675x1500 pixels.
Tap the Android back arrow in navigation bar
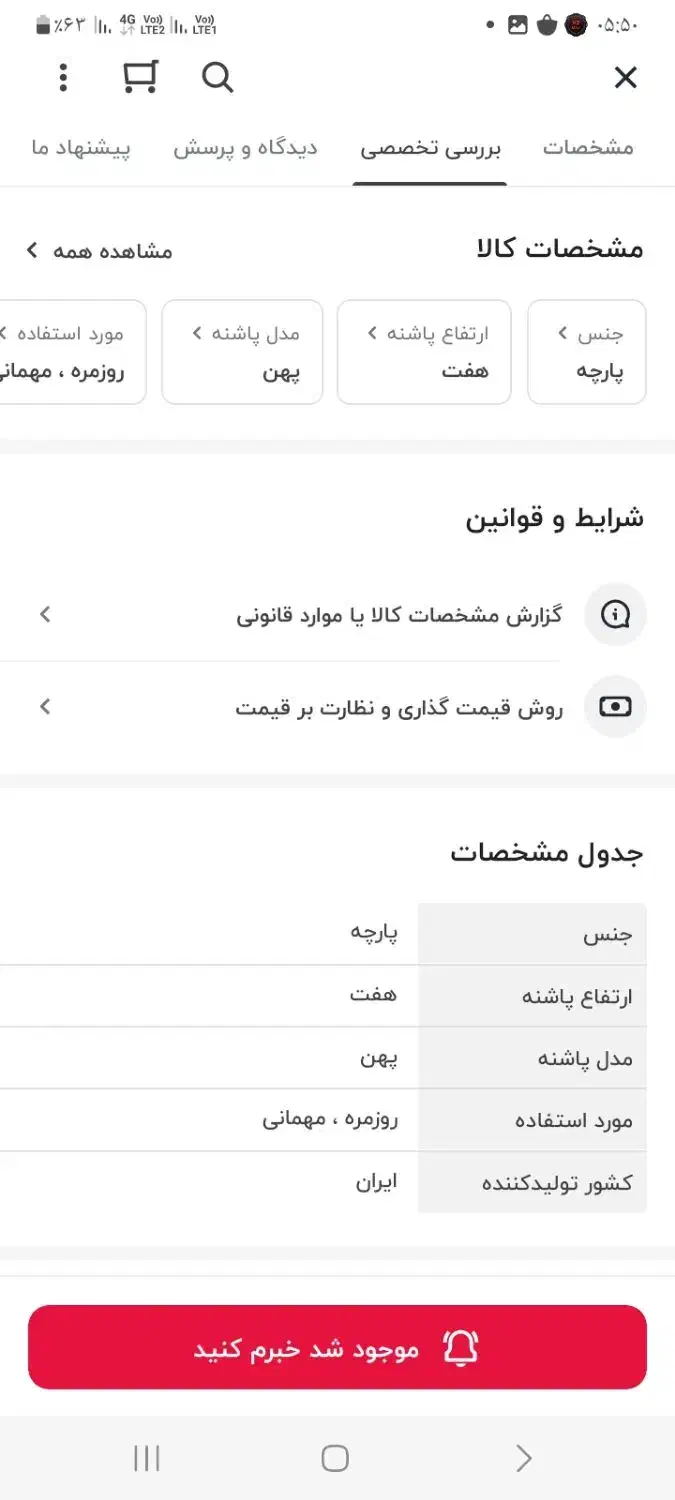click(x=523, y=1458)
